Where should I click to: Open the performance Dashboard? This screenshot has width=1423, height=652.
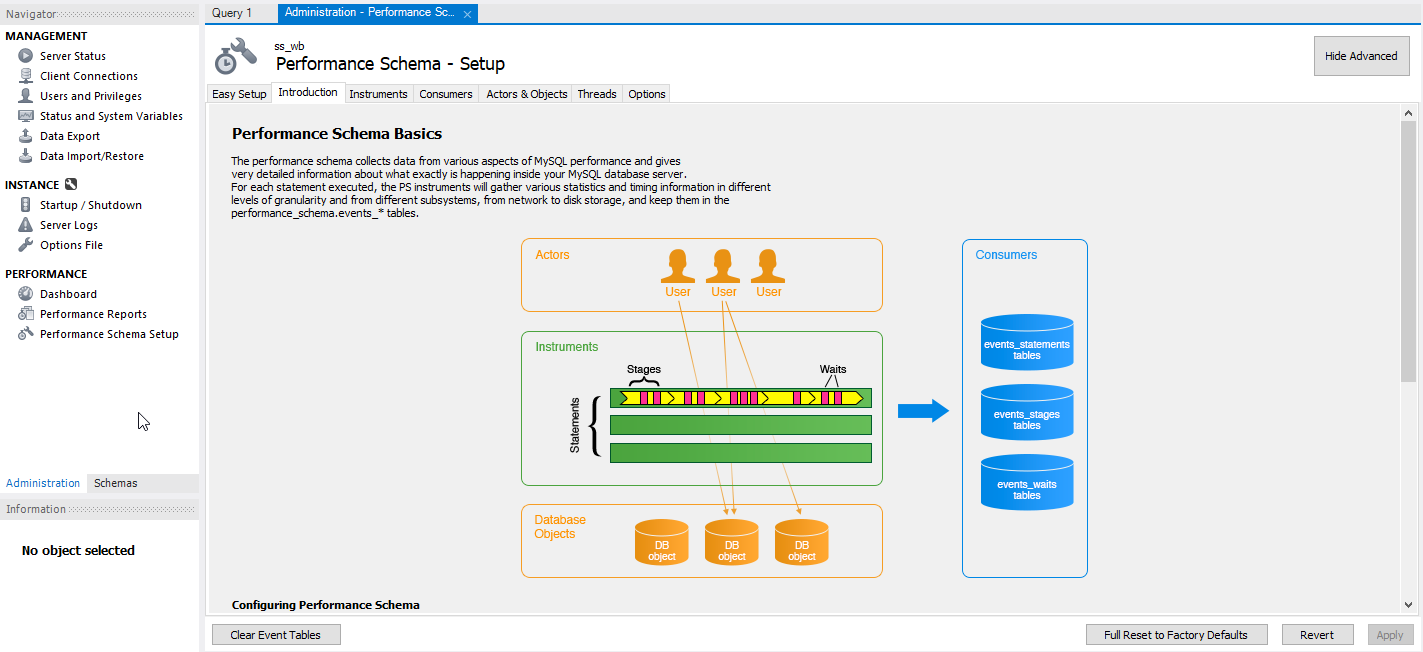tap(68, 294)
